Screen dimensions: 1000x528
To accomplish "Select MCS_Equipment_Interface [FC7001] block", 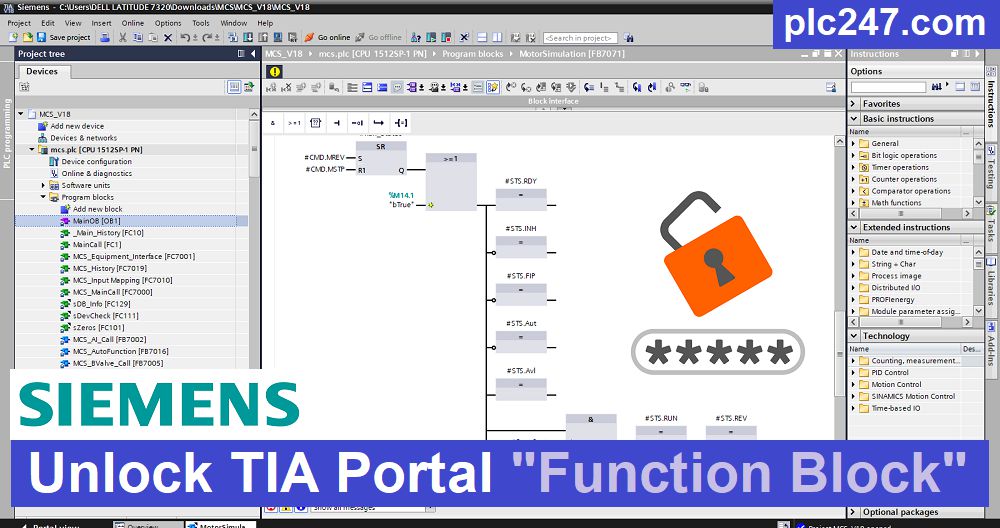I will [x=133, y=256].
